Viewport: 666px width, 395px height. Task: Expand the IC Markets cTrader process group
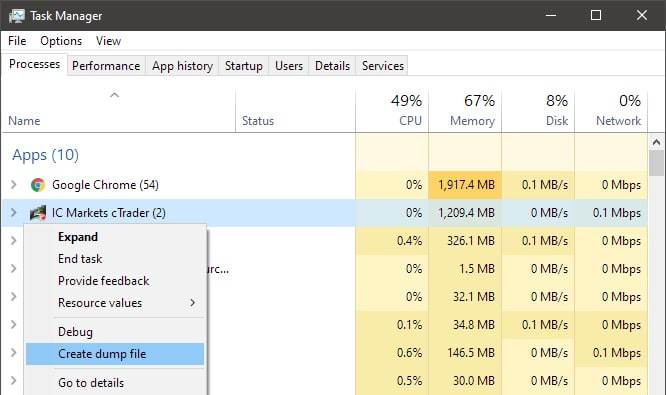pyautogui.click(x=14, y=213)
